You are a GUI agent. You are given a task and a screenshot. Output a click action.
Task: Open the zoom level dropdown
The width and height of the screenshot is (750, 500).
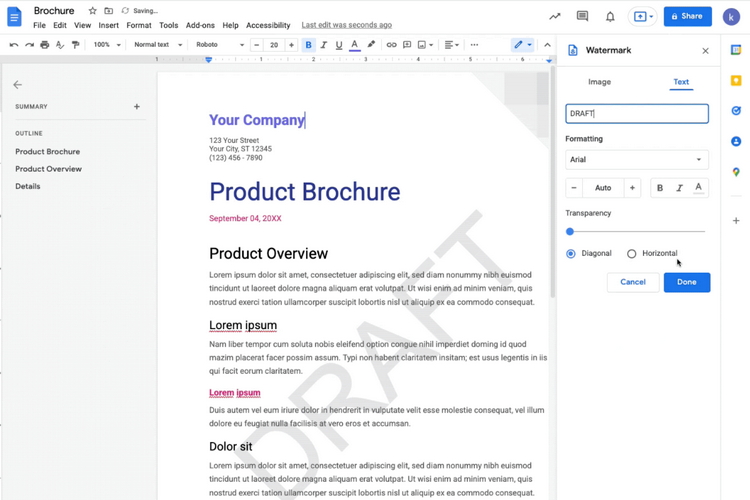[107, 44]
